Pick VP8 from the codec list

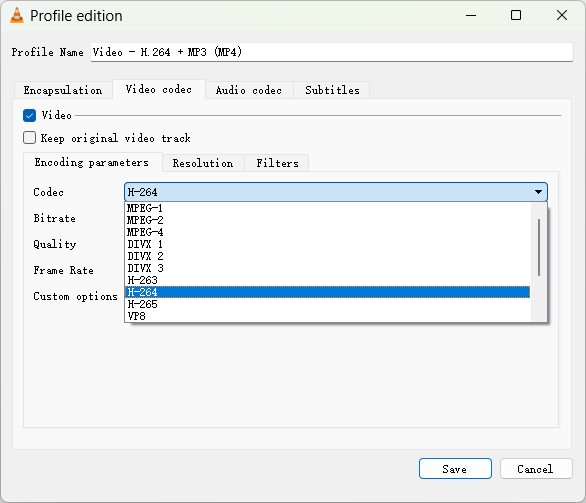[327, 316]
